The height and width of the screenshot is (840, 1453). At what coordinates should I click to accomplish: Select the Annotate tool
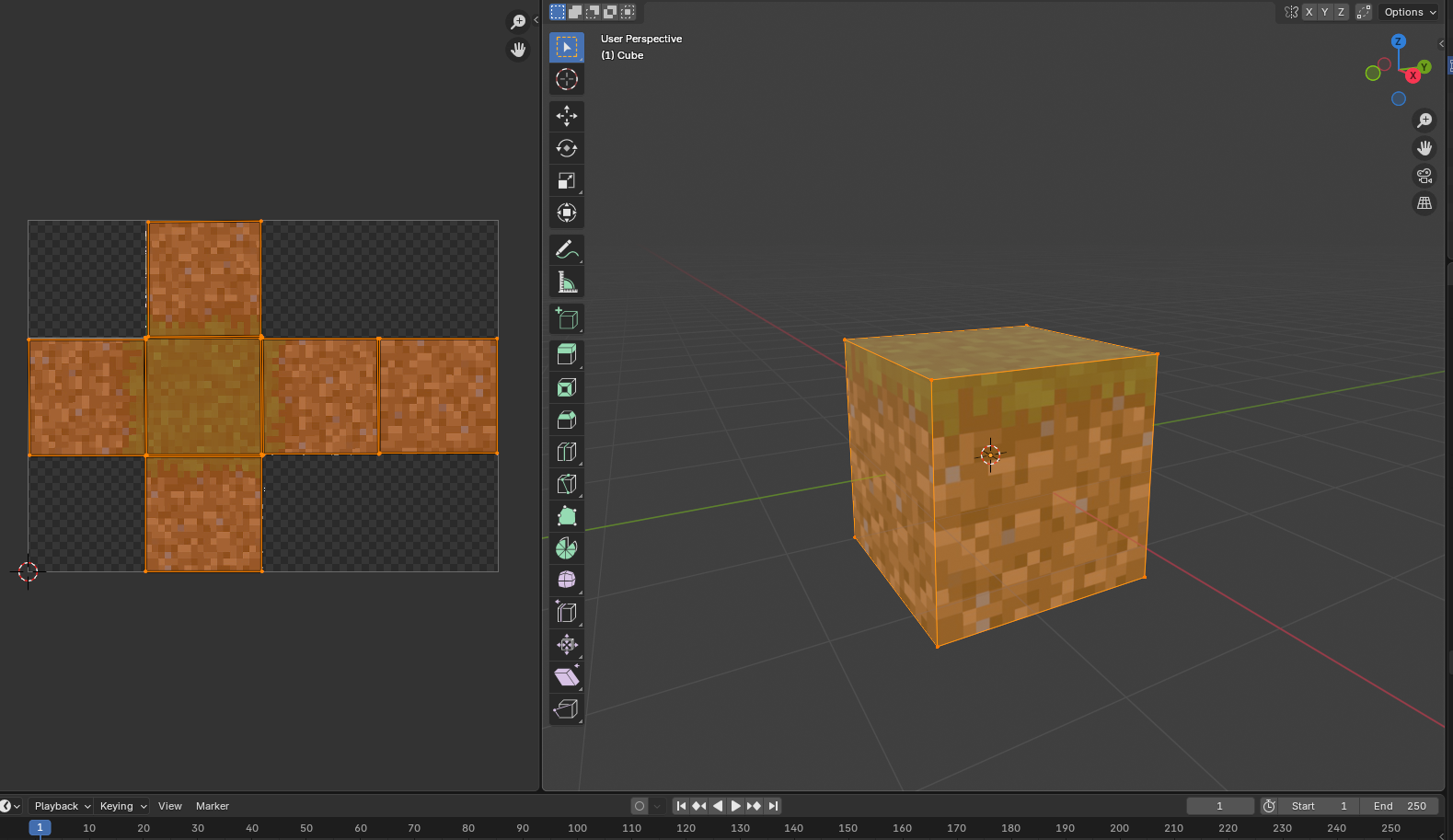click(x=567, y=249)
